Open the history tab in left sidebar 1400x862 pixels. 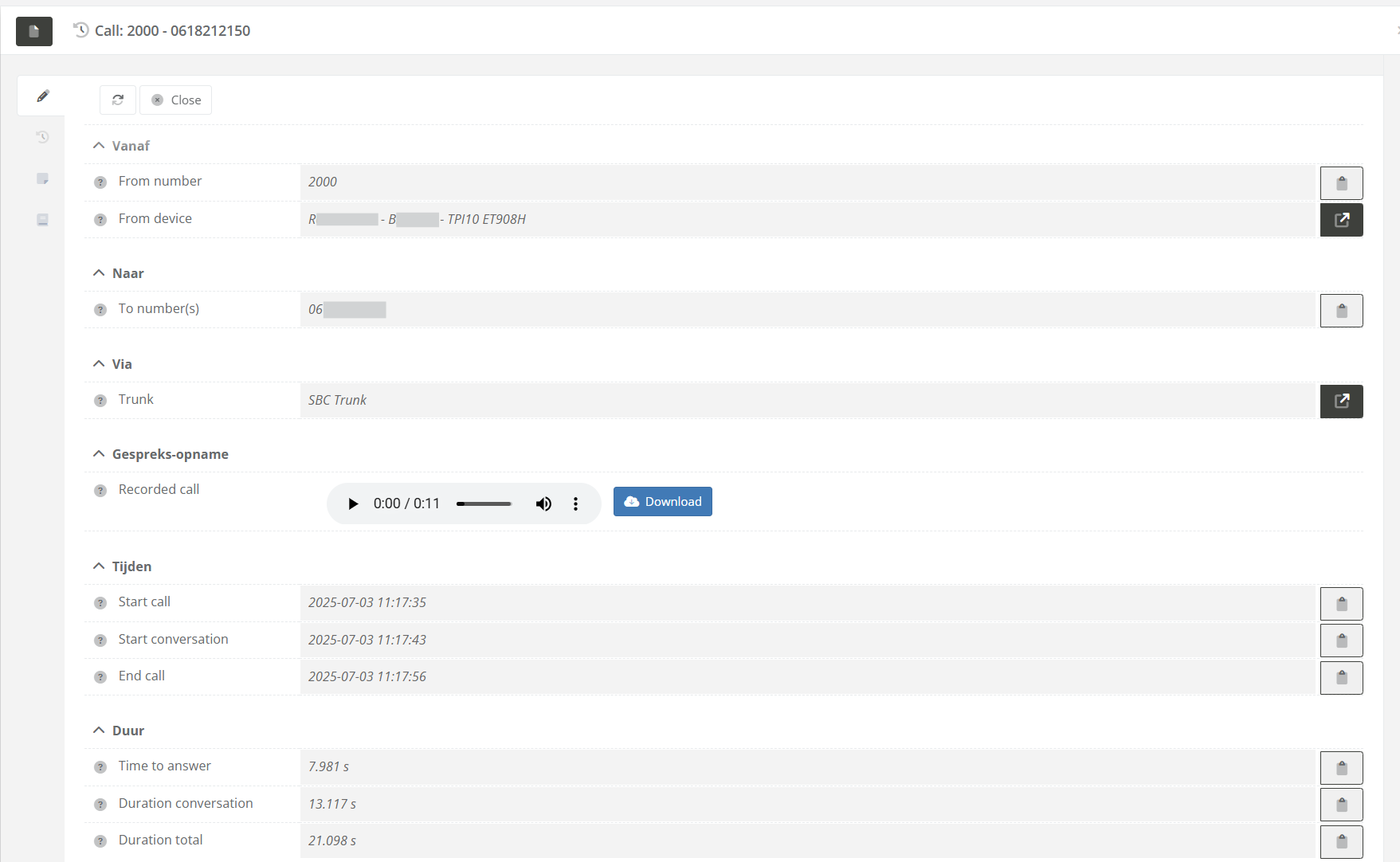(x=43, y=137)
